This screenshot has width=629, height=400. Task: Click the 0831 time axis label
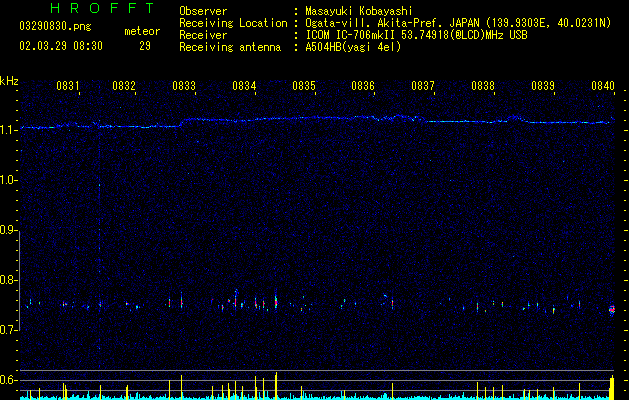(x=68, y=85)
